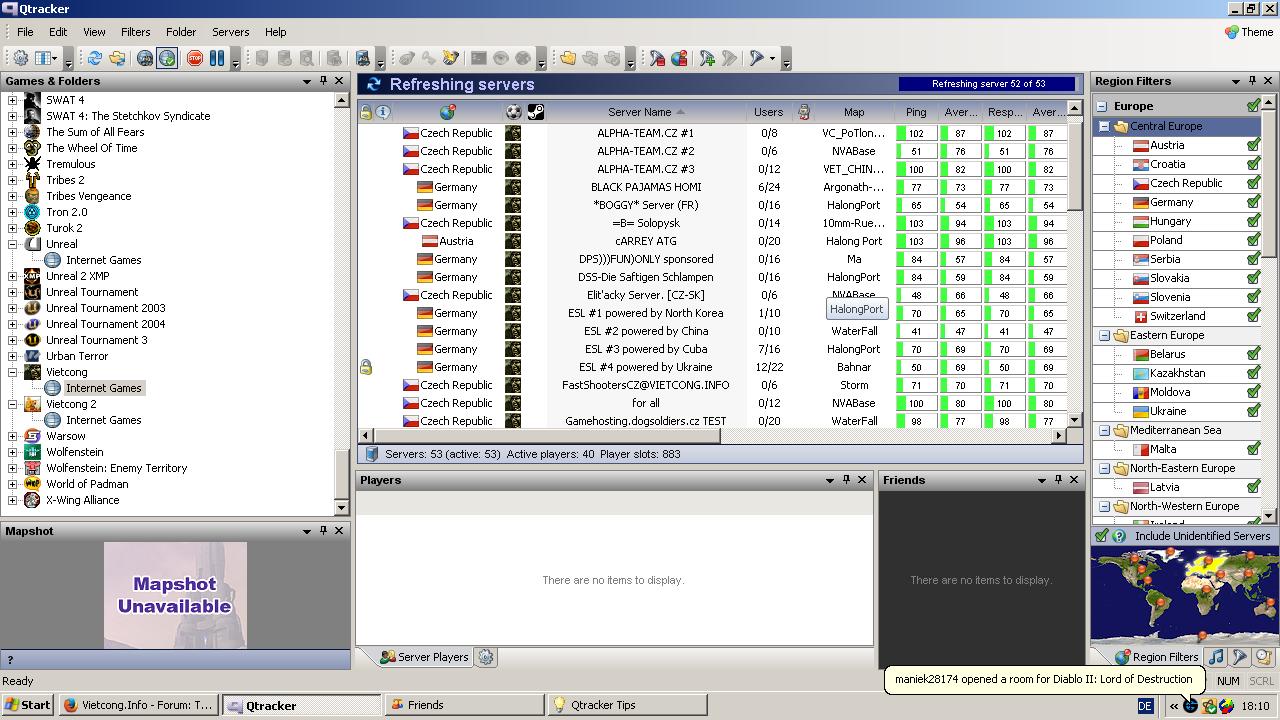The image size is (1280, 720).
Task: Click the open folder refresh toolbar icon
Action: coord(117,58)
